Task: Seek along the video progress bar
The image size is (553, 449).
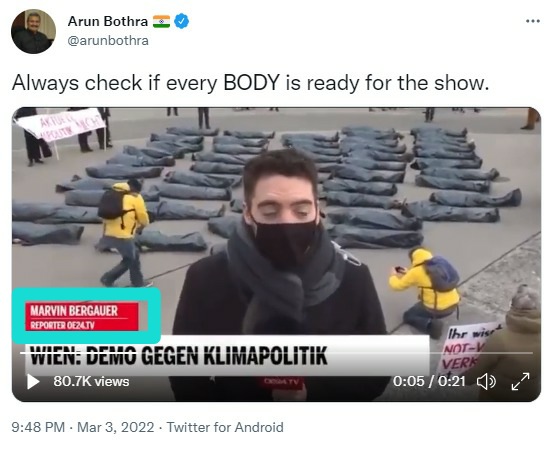Action: (276, 353)
